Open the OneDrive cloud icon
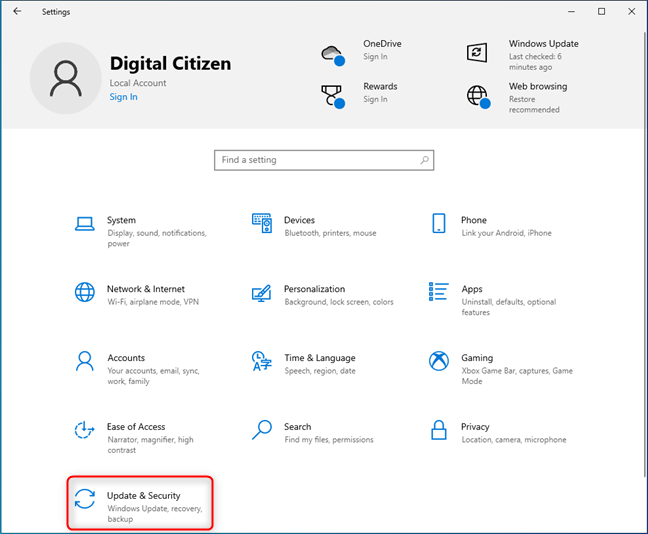The width and height of the screenshot is (648, 534). (333, 55)
